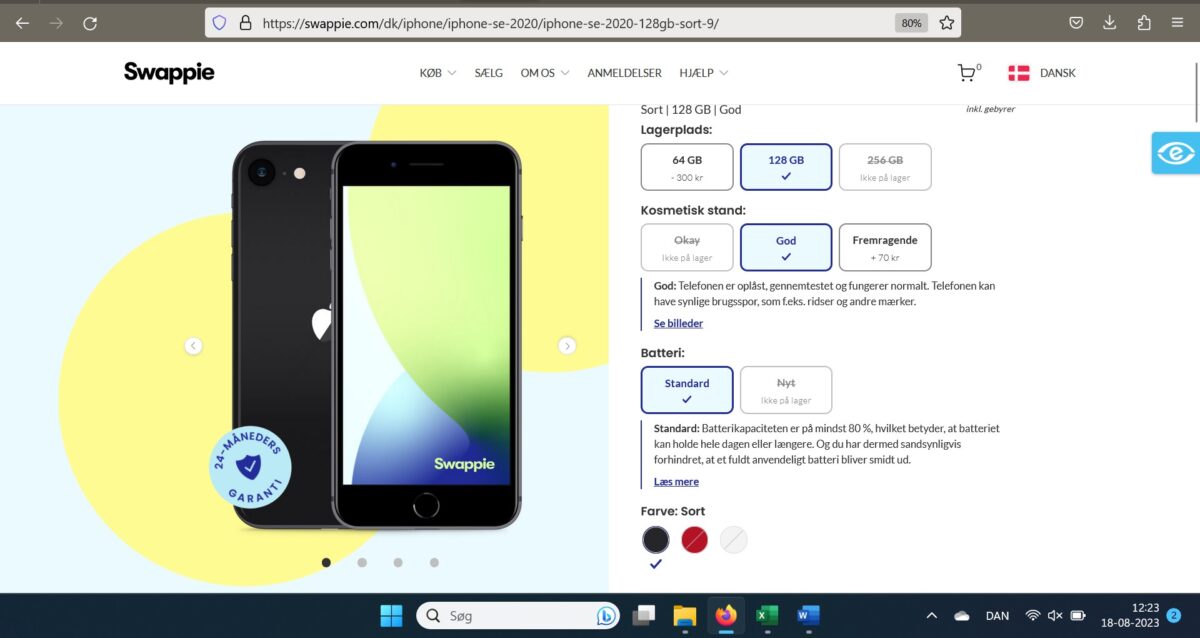
Task: Choose Fremragende cosmetic condition
Action: point(885,247)
